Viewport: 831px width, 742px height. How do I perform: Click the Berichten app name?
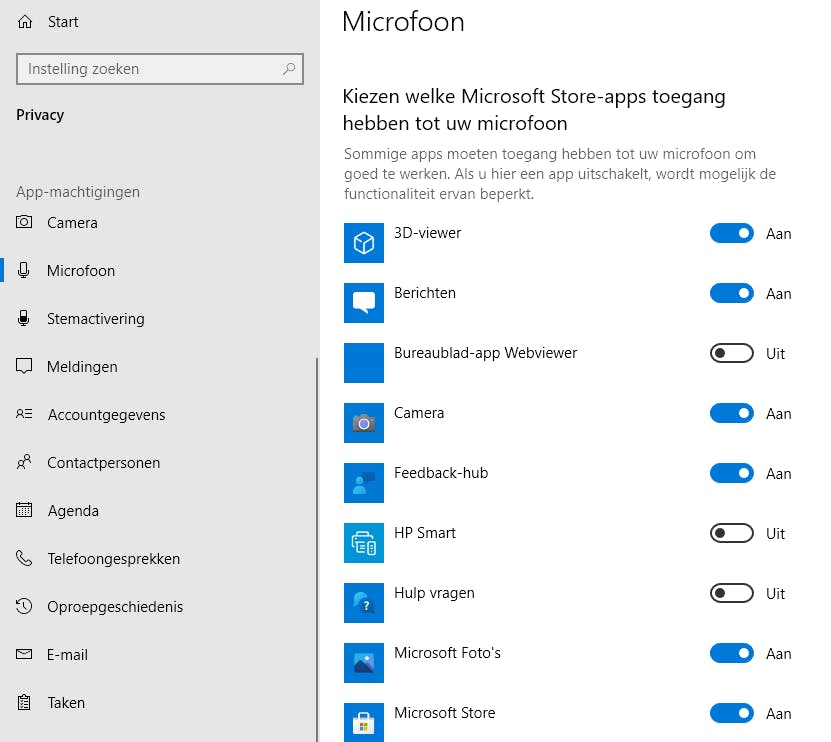425,293
